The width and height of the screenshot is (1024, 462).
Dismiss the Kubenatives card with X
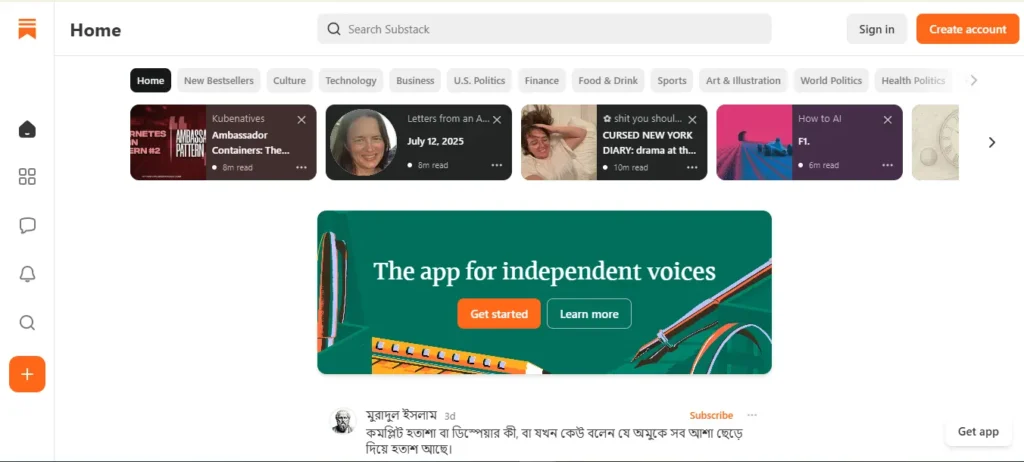[301, 120]
